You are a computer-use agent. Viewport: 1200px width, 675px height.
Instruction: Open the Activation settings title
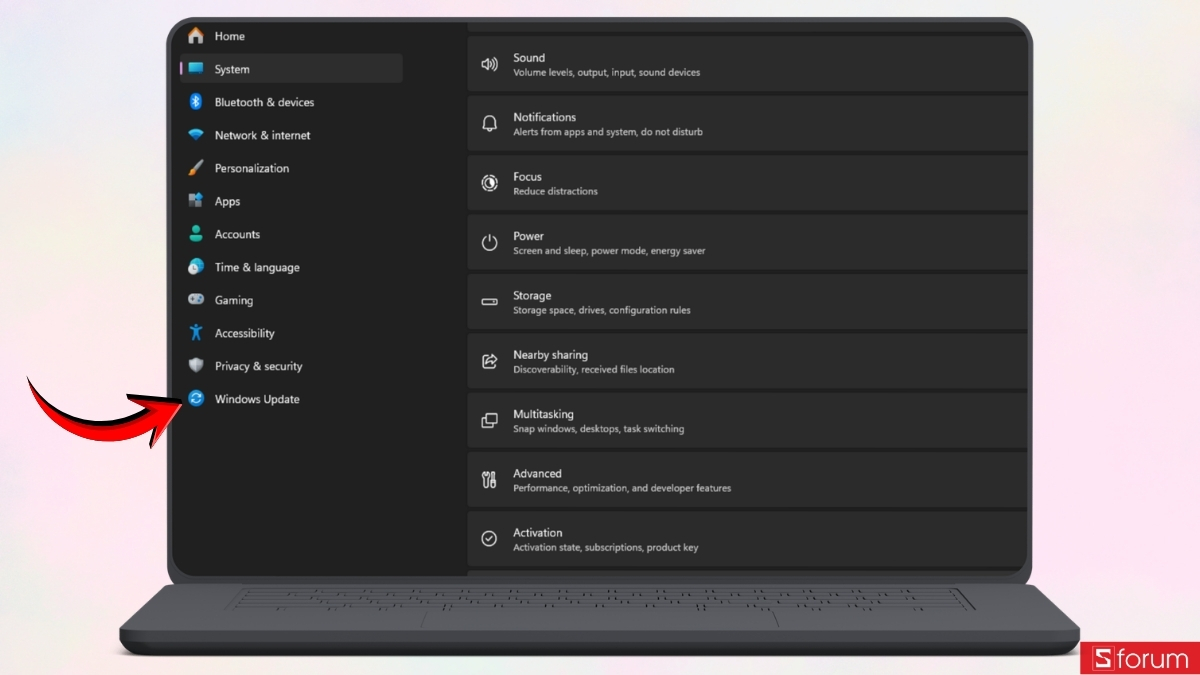pyautogui.click(x=538, y=533)
